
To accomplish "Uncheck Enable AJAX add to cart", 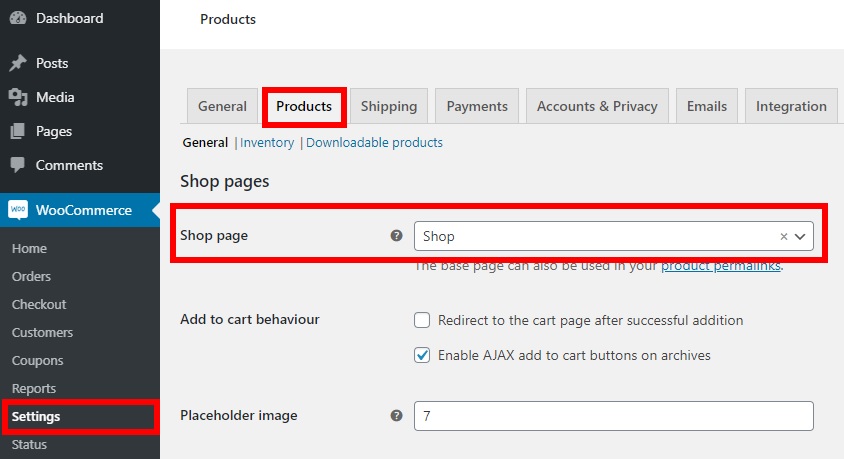I will [422, 355].
